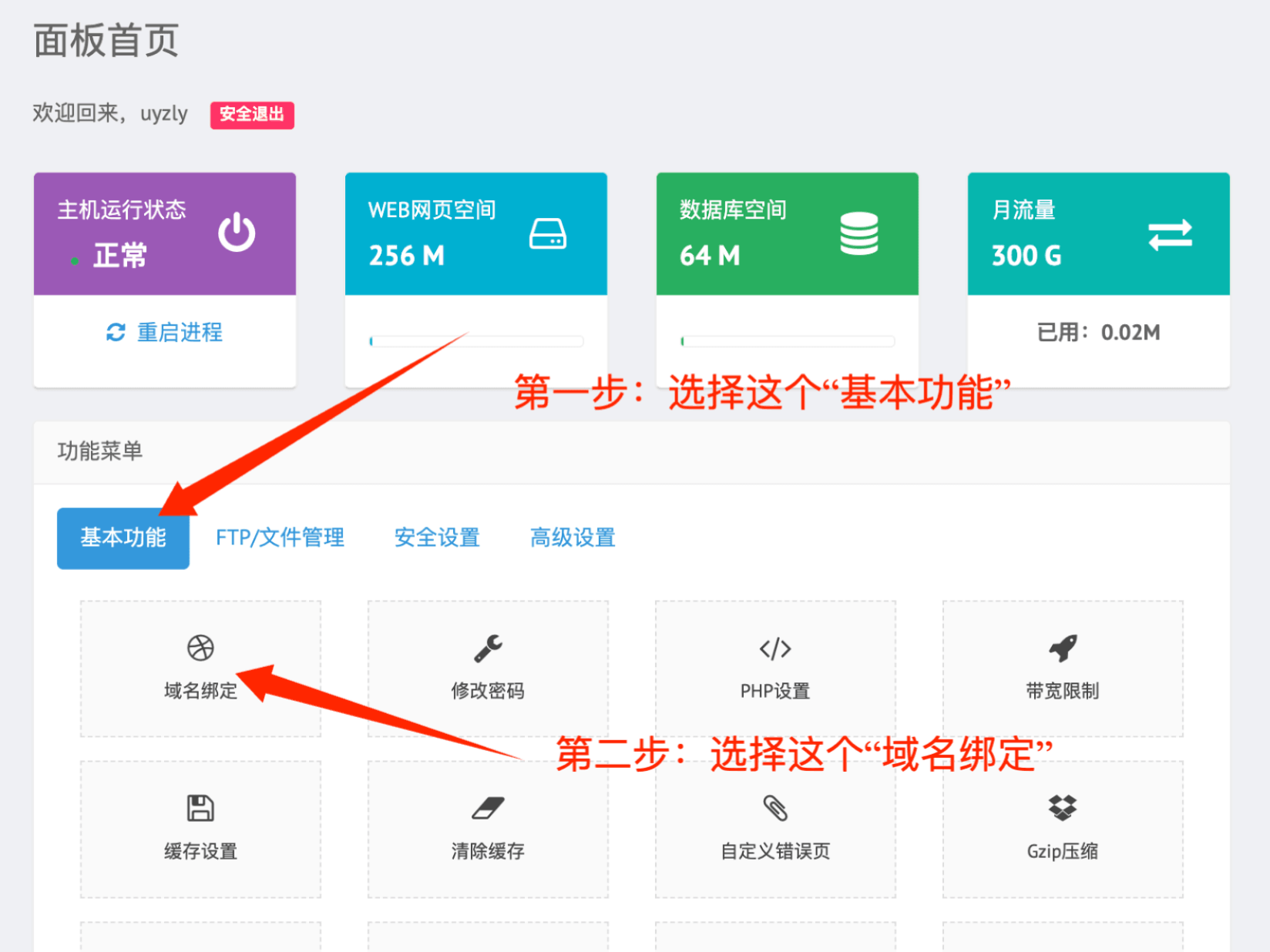Click the transfer arrows icon on 月流量 card
Image resolution: width=1270 pixels, height=952 pixels.
[1170, 236]
